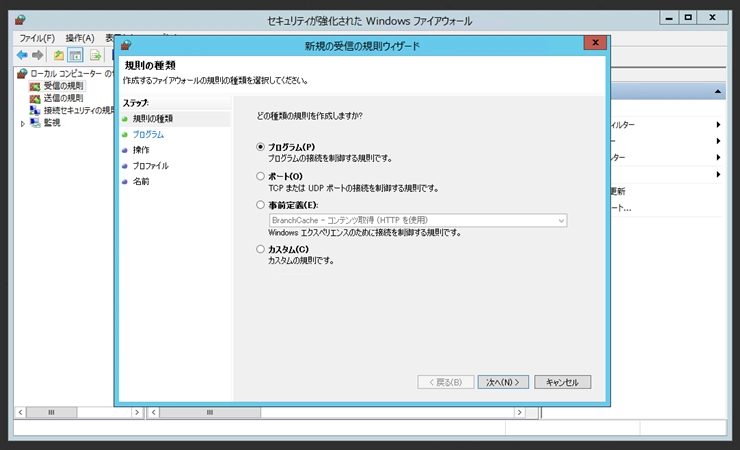Click the Back arrow toolbar icon
The image size is (740, 450).
(x=22, y=55)
